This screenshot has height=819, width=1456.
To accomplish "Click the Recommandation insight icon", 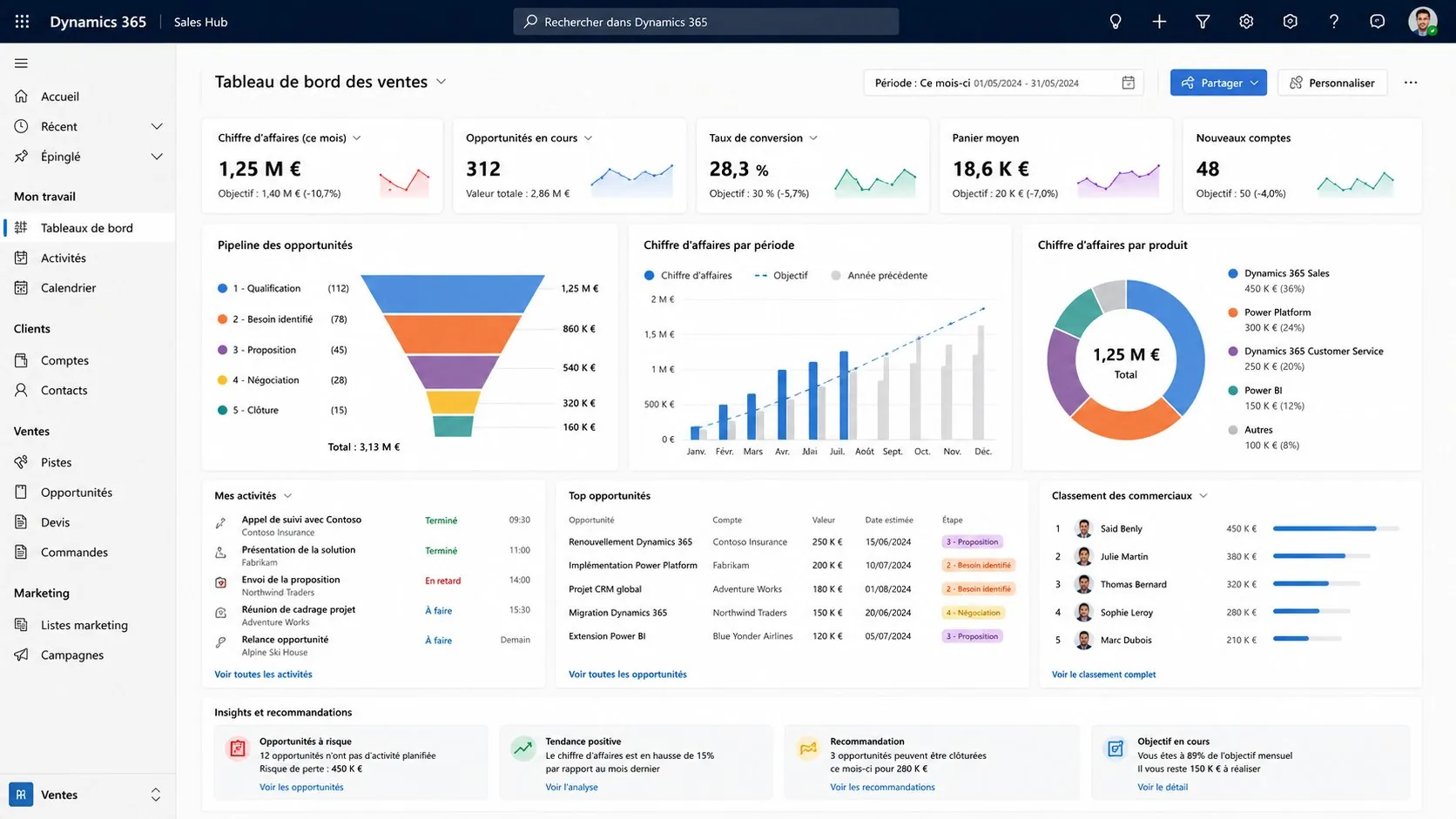I will click(808, 749).
